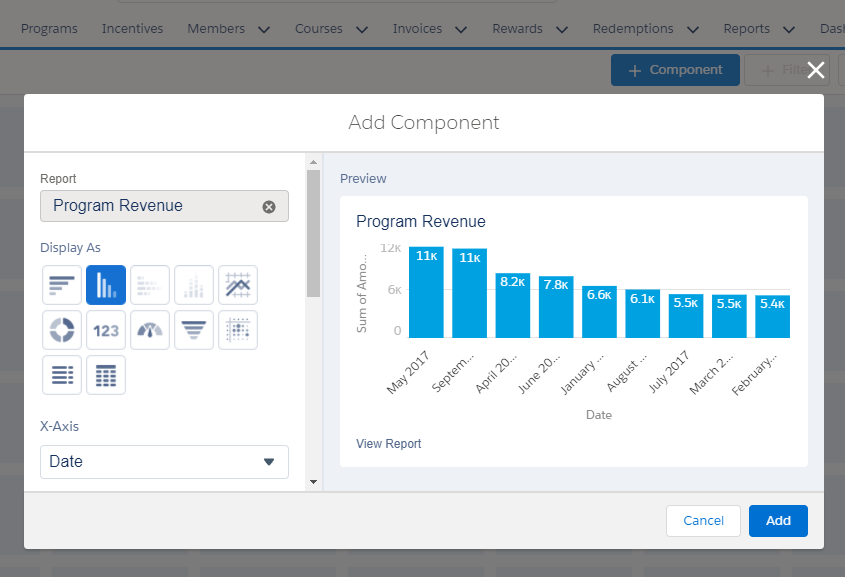Open the Courses tab

point(318,29)
